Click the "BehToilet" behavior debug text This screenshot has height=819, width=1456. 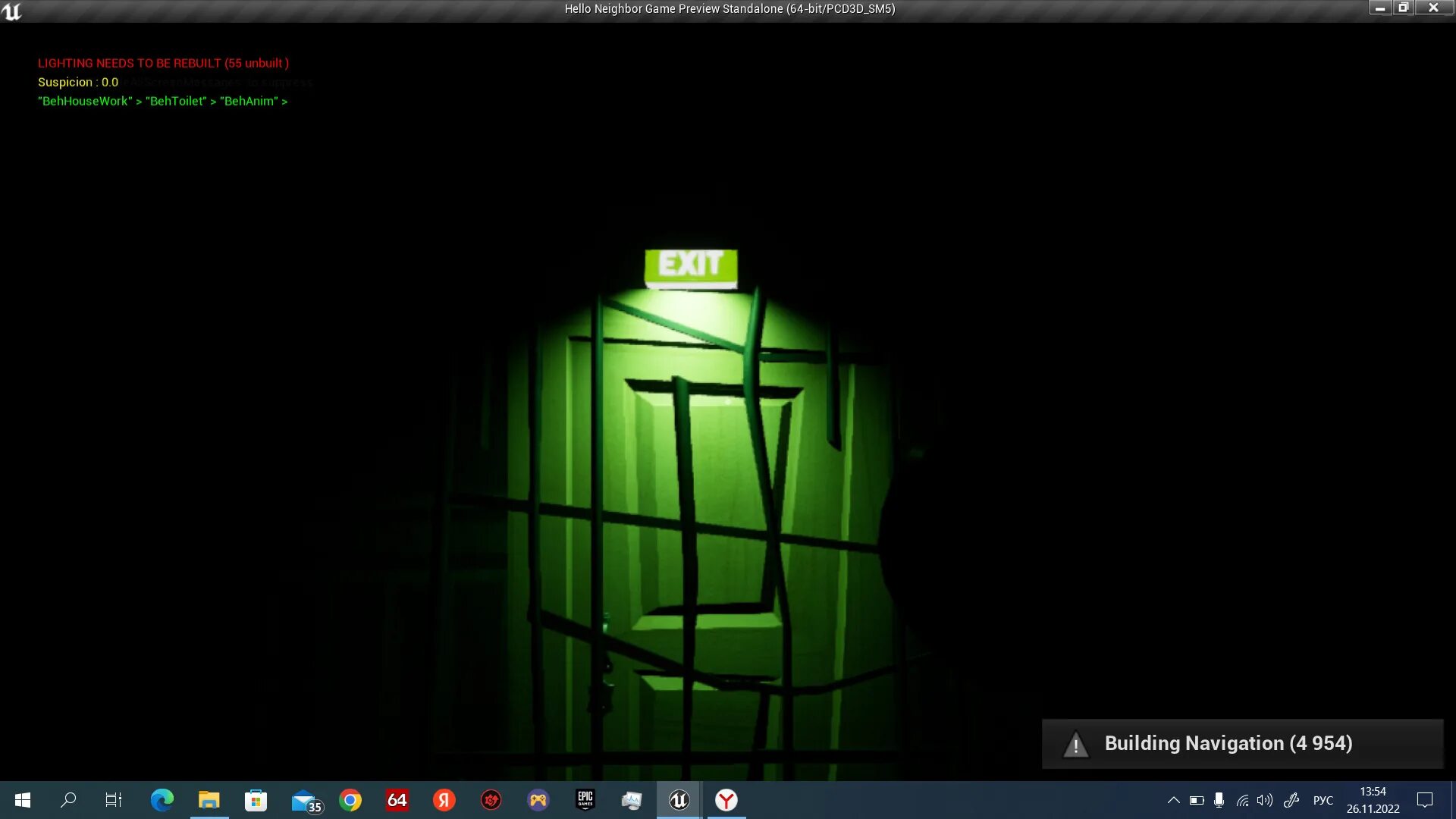click(x=176, y=101)
